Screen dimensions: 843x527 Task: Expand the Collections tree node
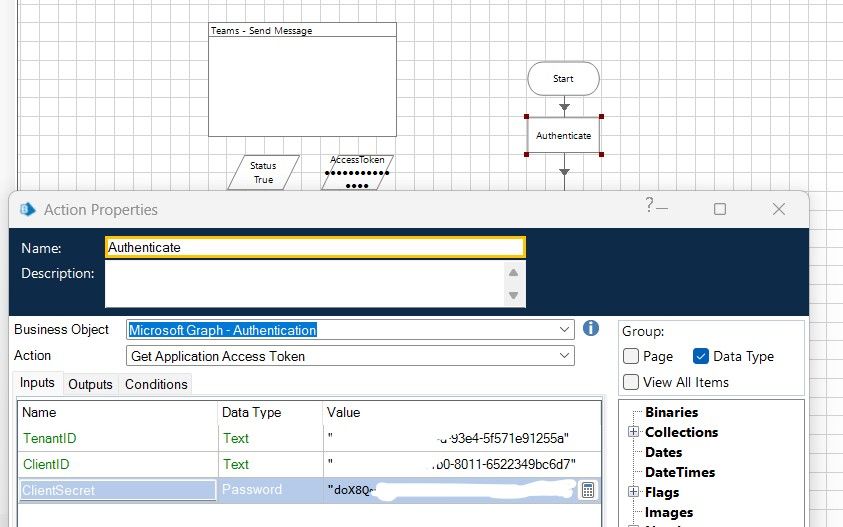pyautogui.click(x=632, y=432)
